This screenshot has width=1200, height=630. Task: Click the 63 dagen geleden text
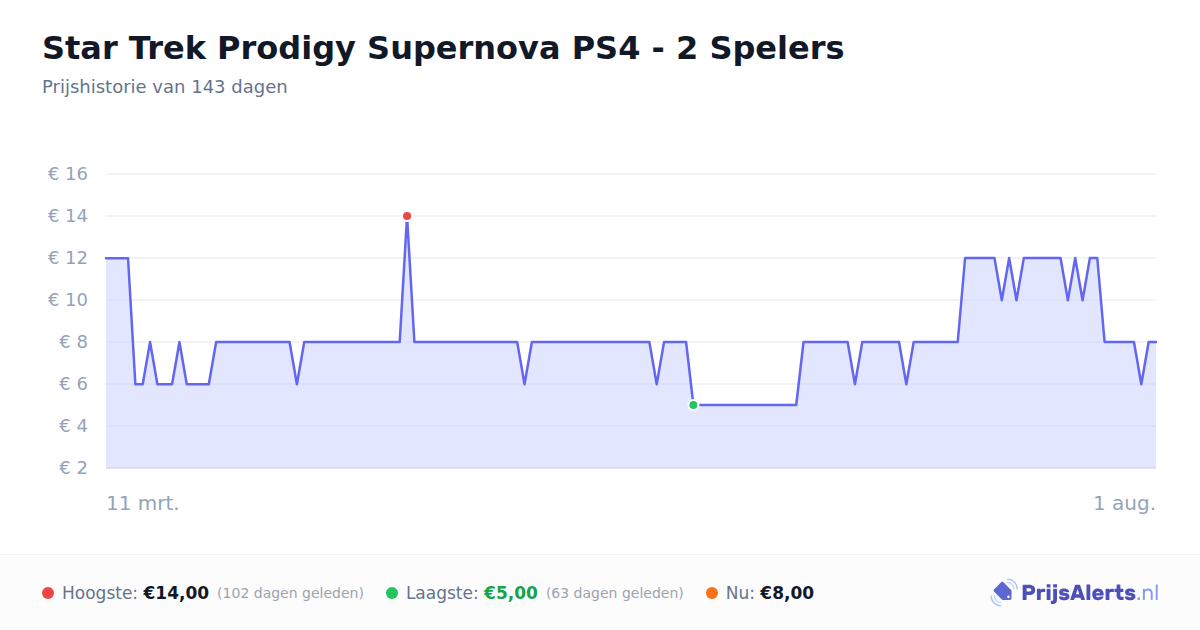tap(615, 593)
